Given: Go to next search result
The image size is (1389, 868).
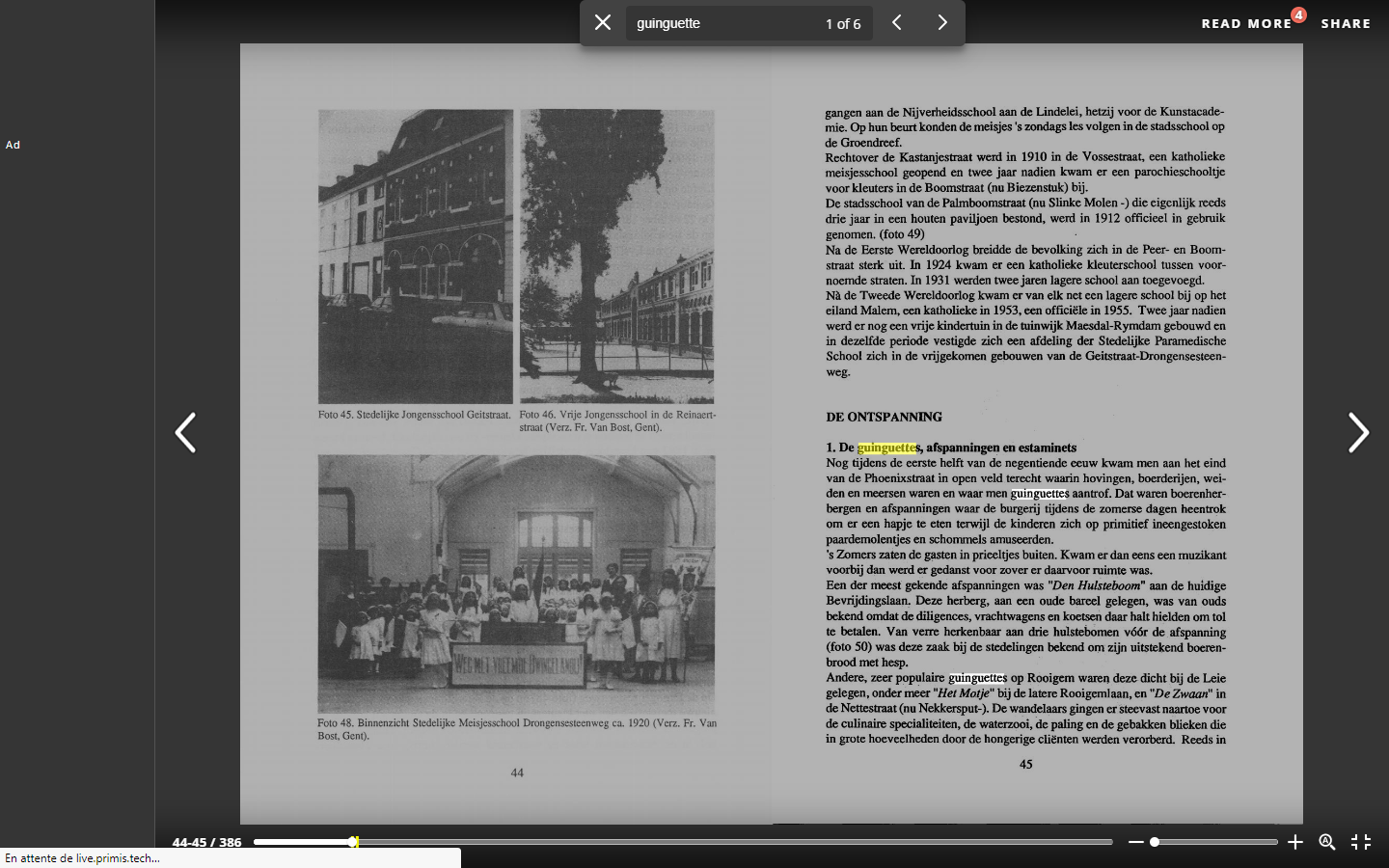Looking at the screenshot, I should click(x=942, y=22).
